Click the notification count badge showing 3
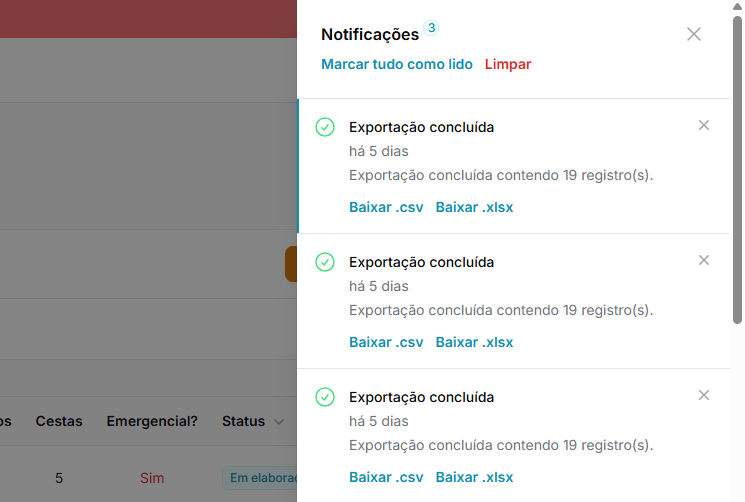Viewport: 745px width, 502px height. (x=431, y=28)
